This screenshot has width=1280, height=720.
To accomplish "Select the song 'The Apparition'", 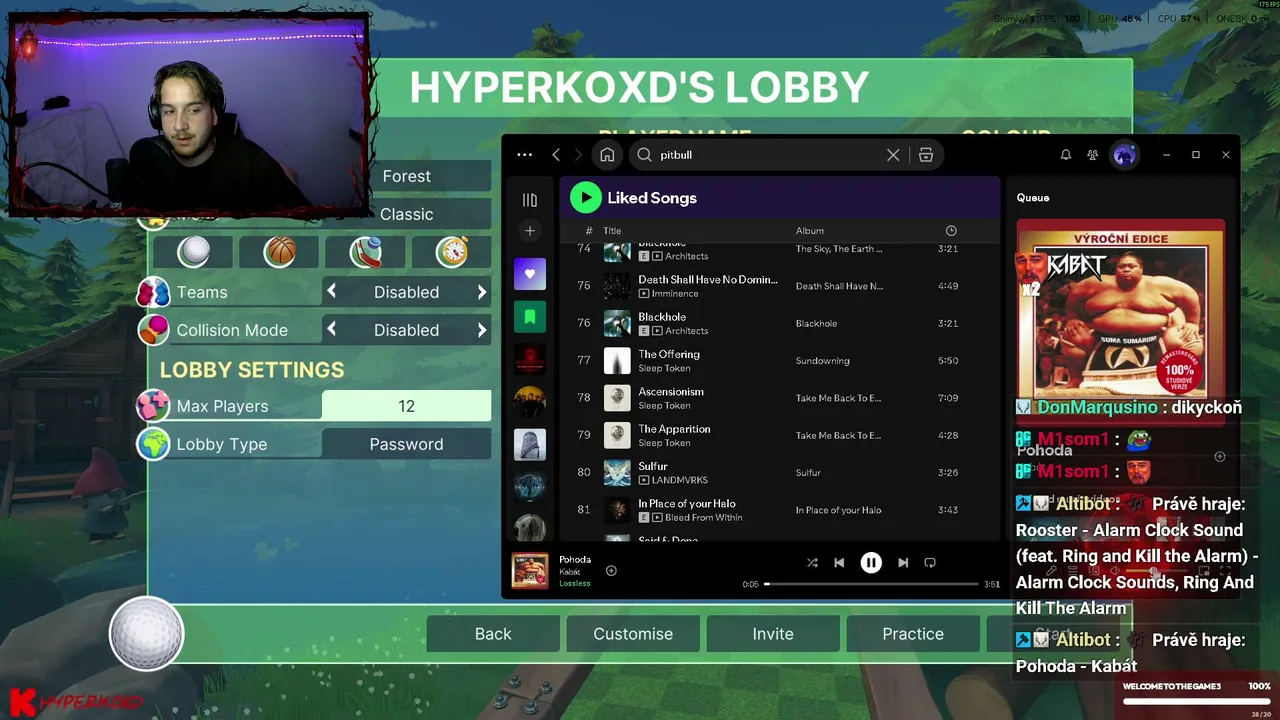I will click(x=675, y=429).
